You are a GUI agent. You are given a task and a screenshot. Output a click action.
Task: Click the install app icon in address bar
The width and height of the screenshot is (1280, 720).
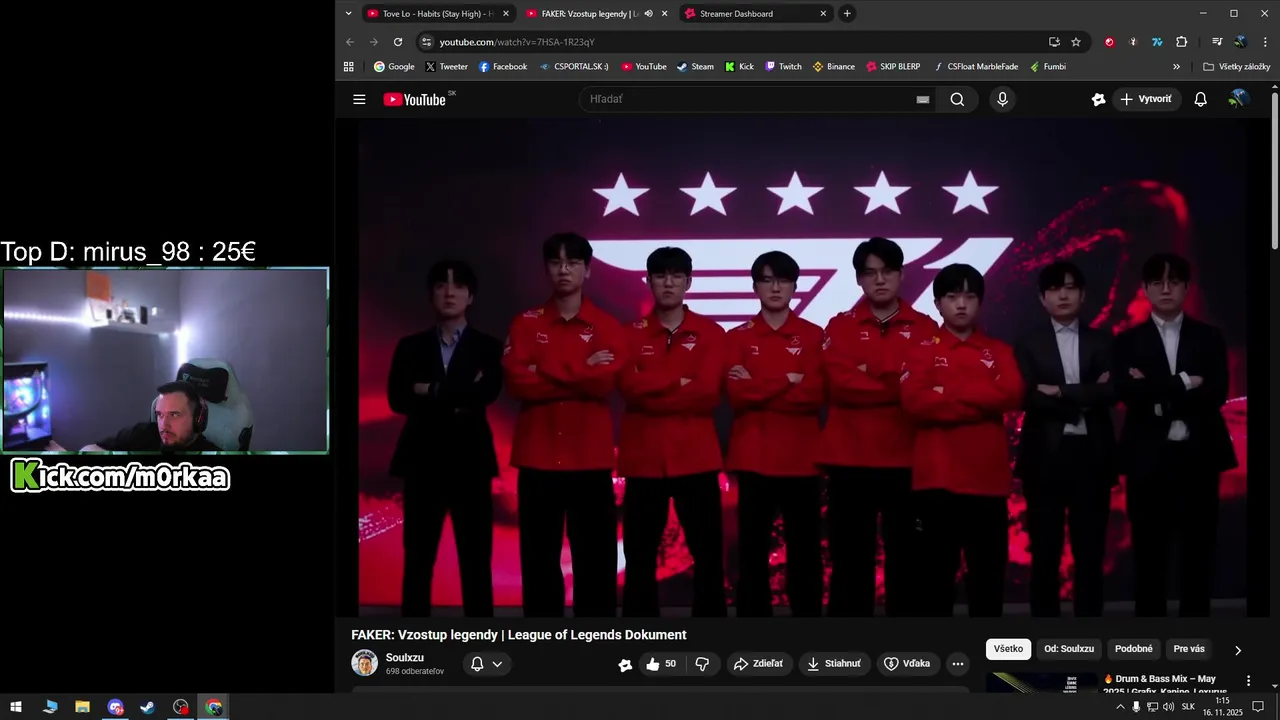tap(1054, 42)
